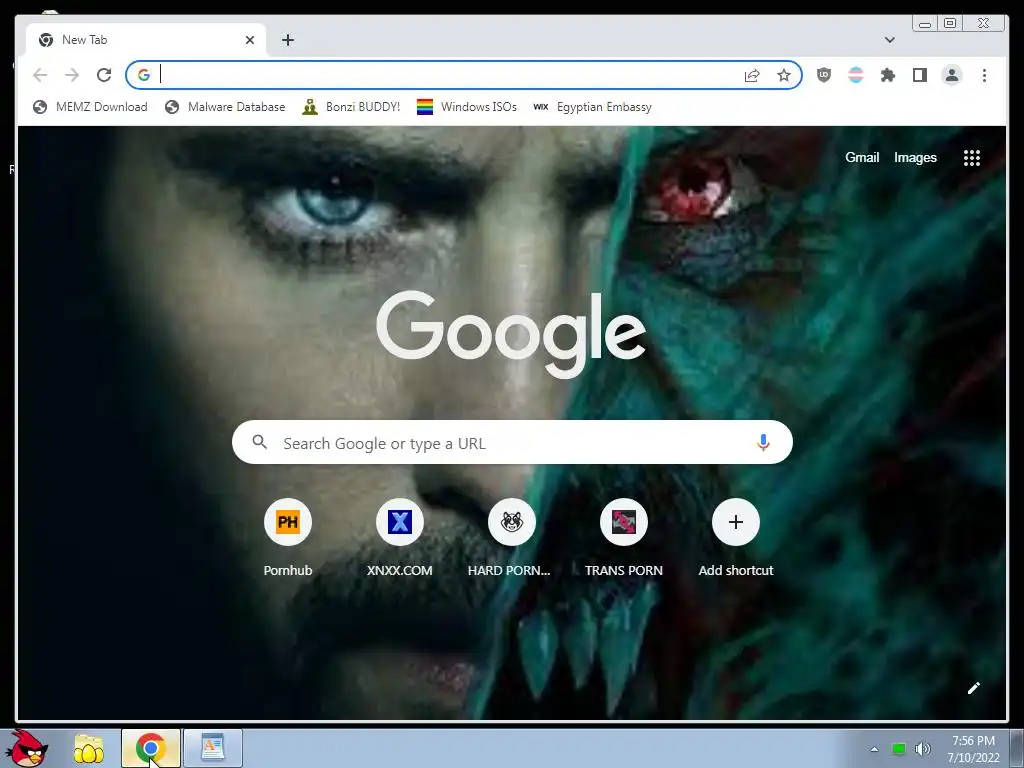Open a new tab with plus button
The image size is (1024, 768).
pyautogui.click(x=288, y=40)
